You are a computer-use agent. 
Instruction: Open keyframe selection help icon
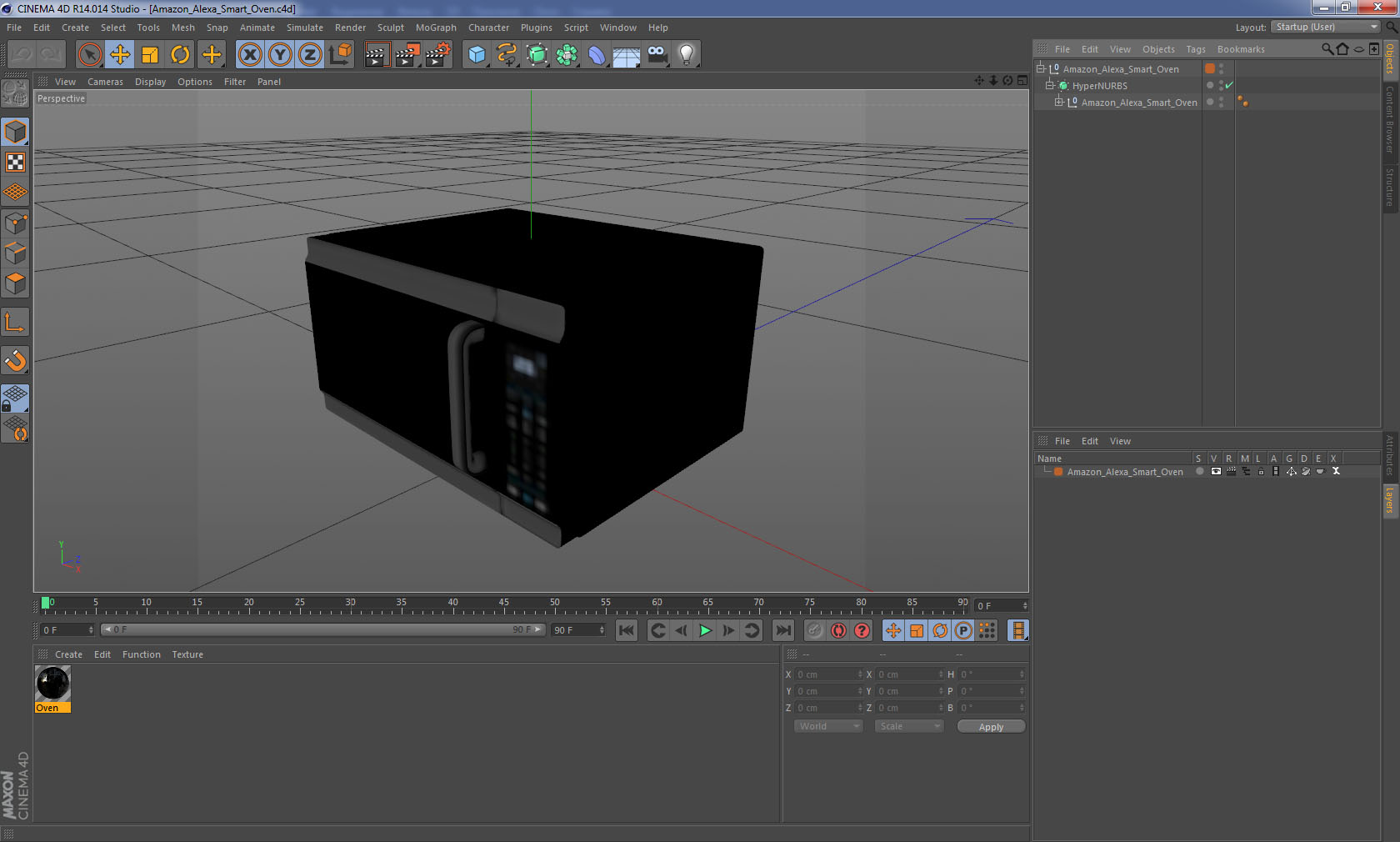coord(862,631)
